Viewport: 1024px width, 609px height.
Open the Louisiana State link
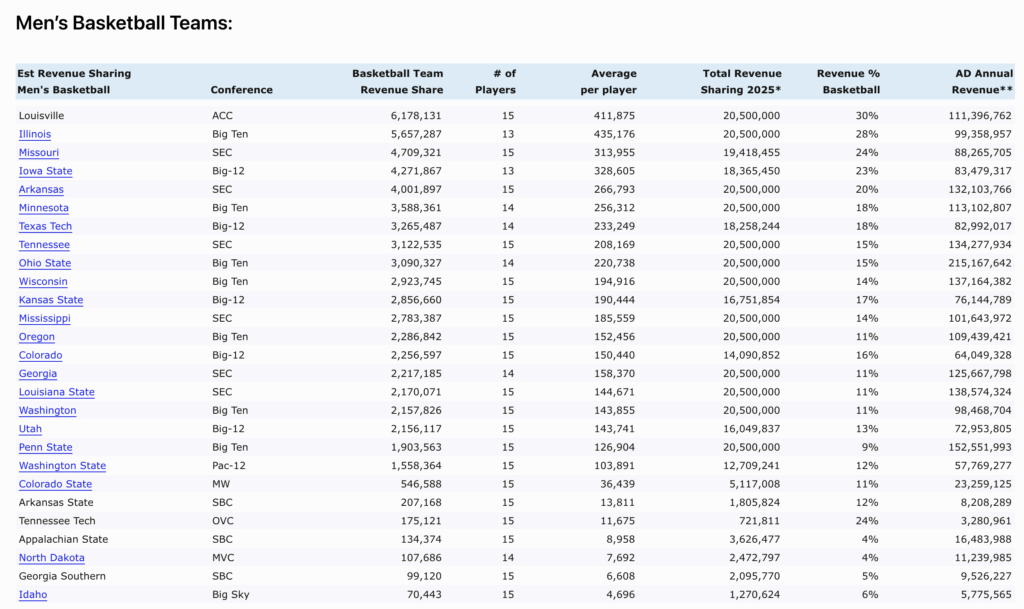coord(57,392)
